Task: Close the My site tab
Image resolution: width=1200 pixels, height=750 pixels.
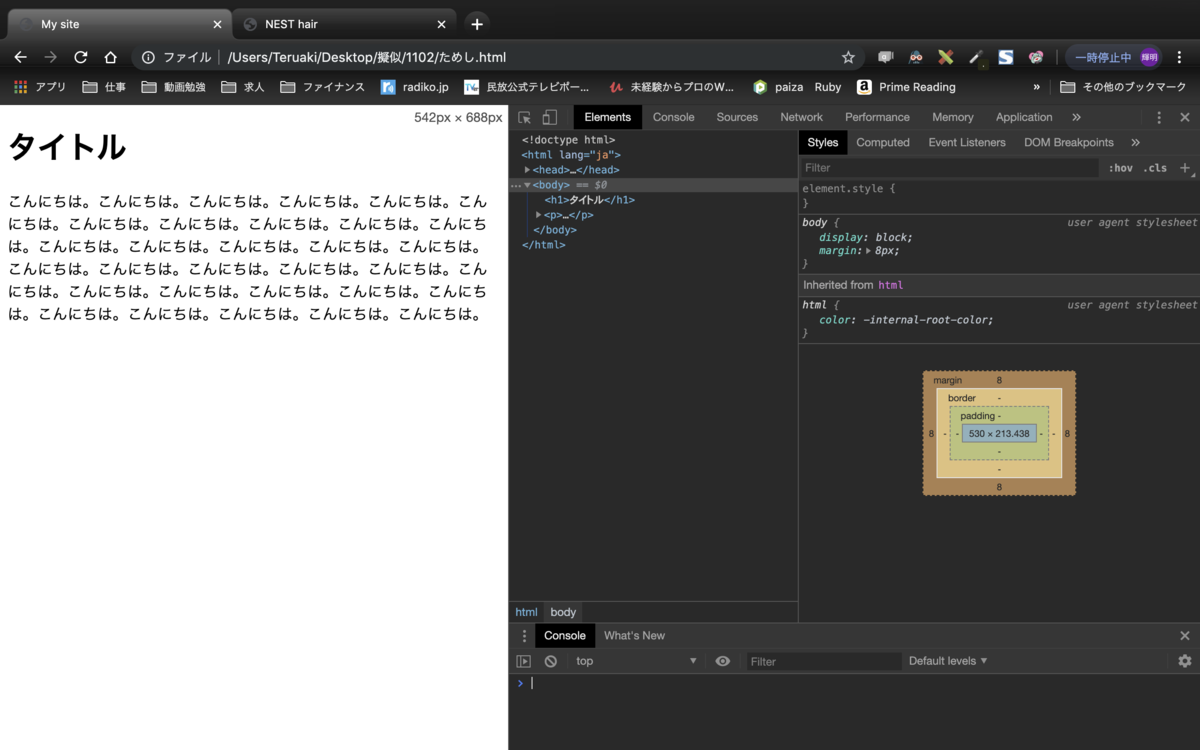Action: [x=218, y=24]
